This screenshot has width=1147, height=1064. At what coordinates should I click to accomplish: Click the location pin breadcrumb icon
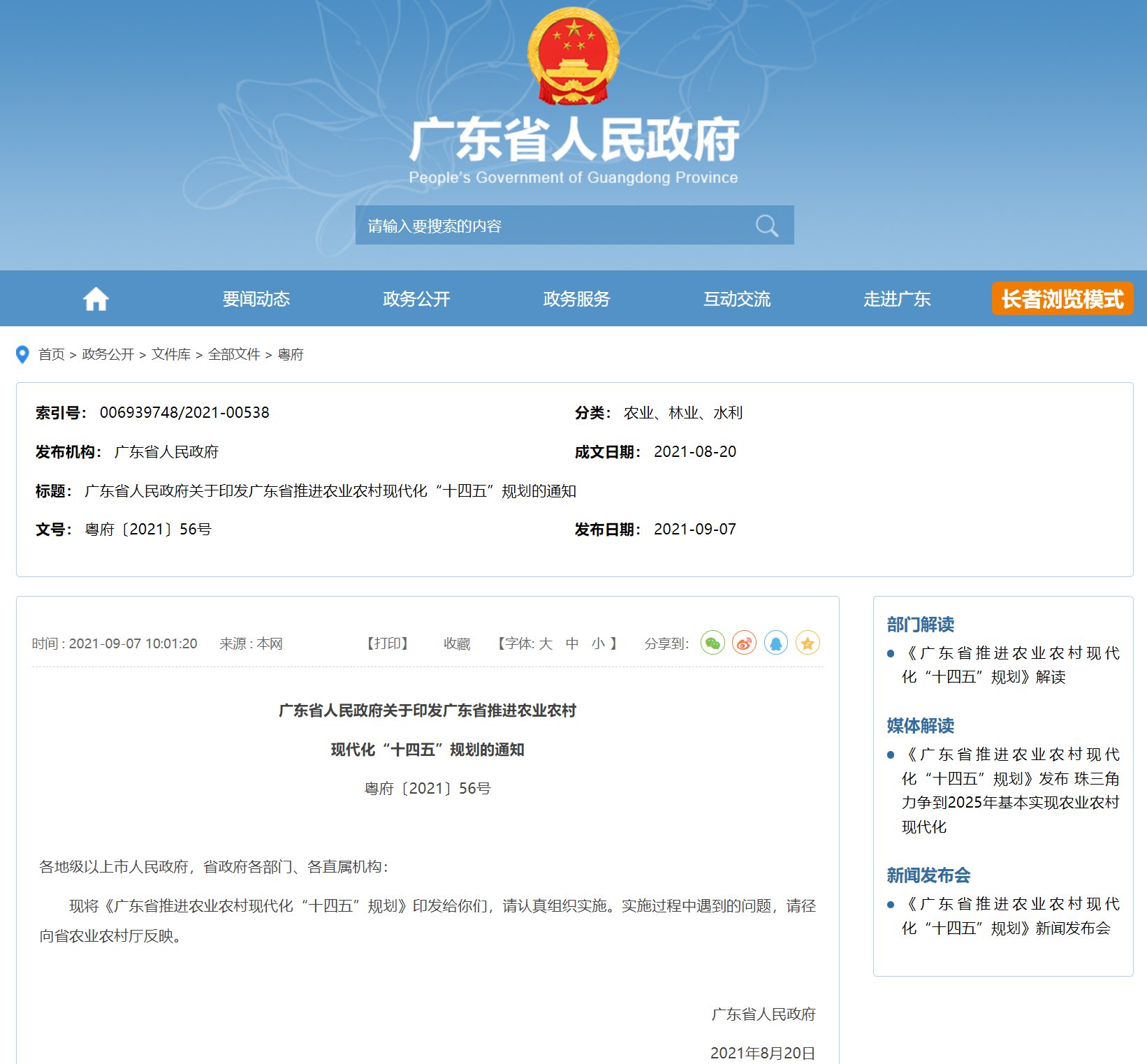(22, 355)
